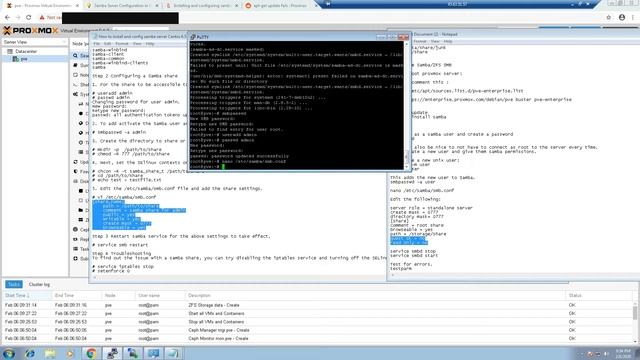This screenshot has width=640, height=360.
Task: Open the Cluster log tab
Action: [x=39, y=284]
